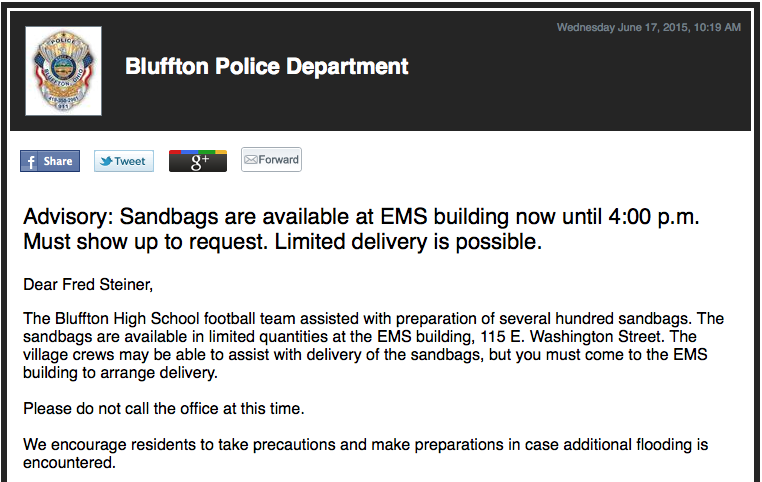Viewport: 762px width, 482px height.
Task: Click the Twitter bird icon
Action: 106,161
